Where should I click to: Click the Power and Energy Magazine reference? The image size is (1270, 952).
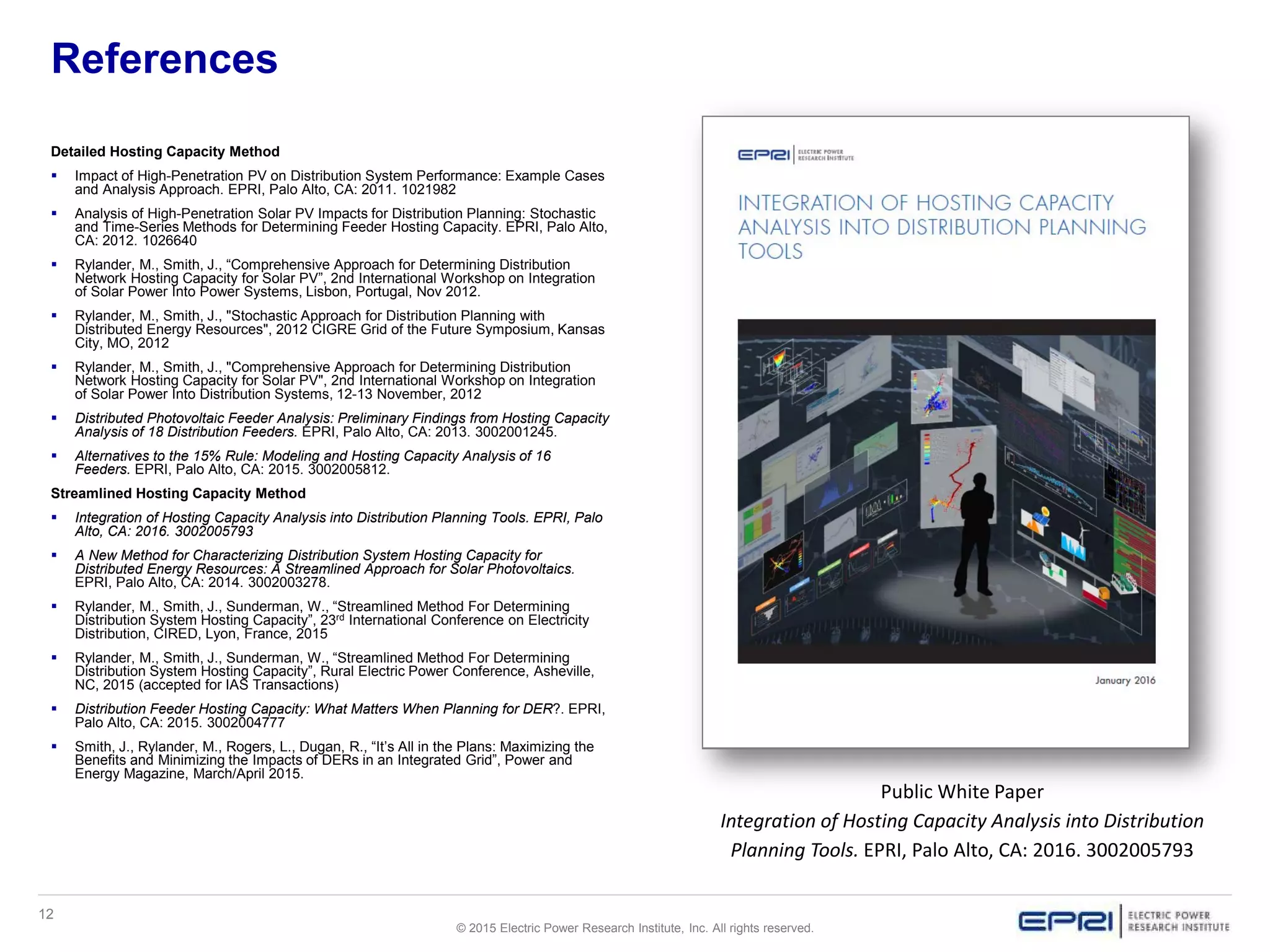[x=334, y=760]
